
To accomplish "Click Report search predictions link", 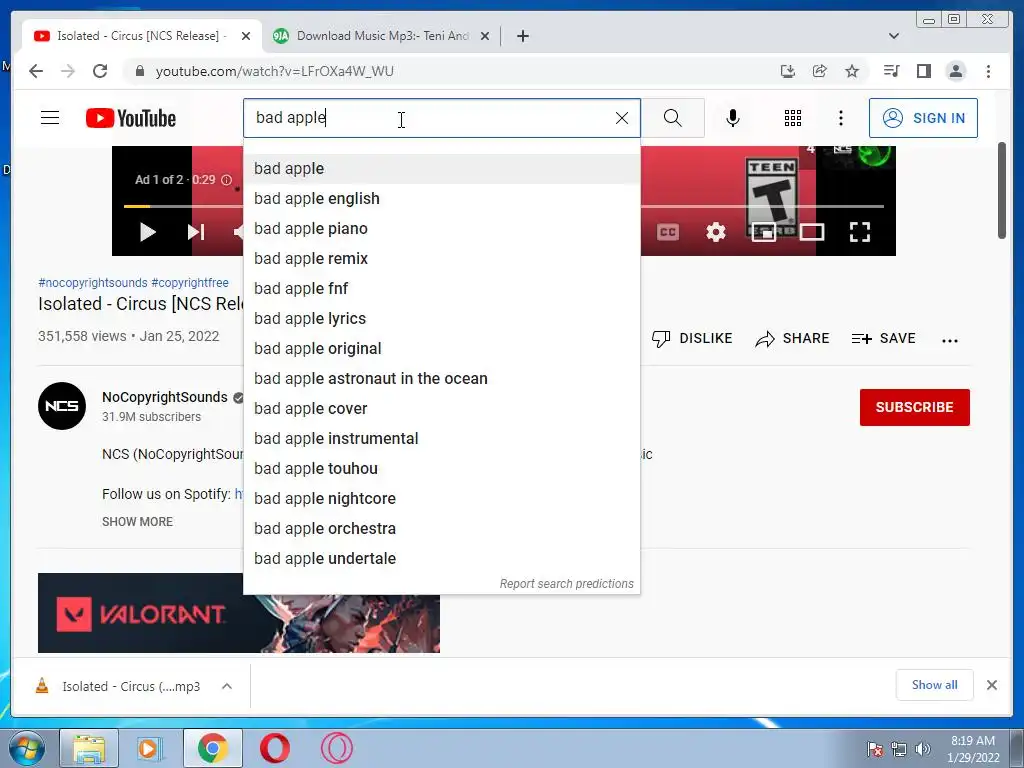I will 566,584.
